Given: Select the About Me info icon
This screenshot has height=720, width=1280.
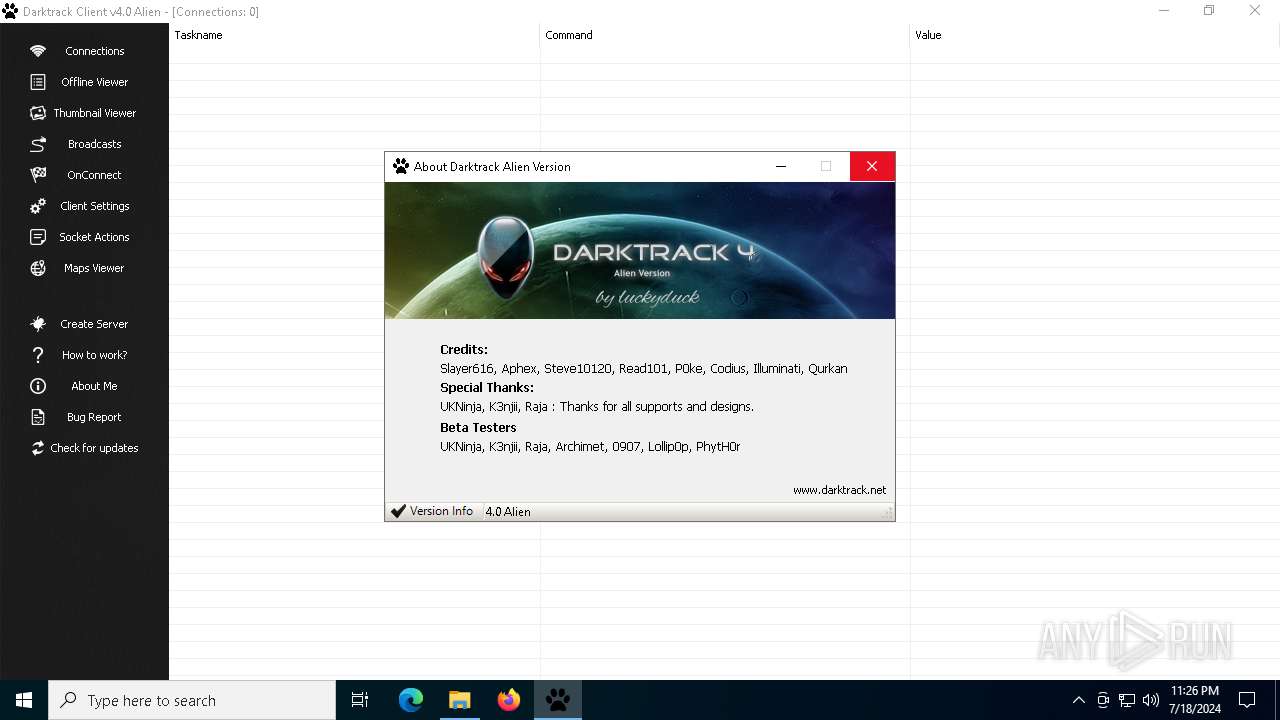Looking at the screenshot, I should click(38, 386).
